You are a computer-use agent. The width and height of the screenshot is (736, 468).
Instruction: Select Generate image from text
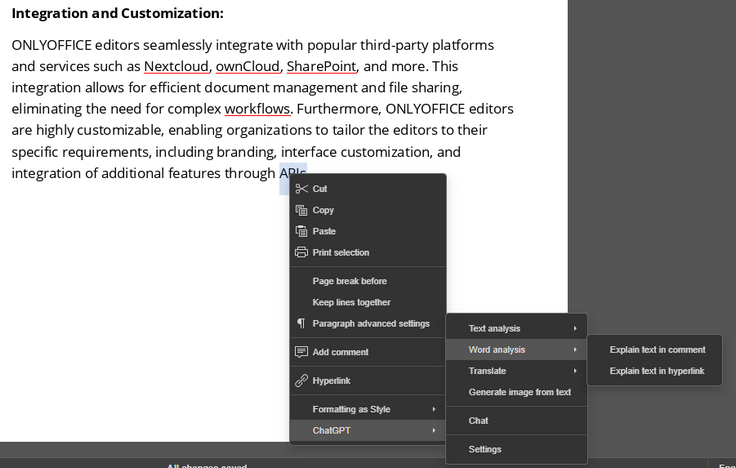[x=519, y=392]
